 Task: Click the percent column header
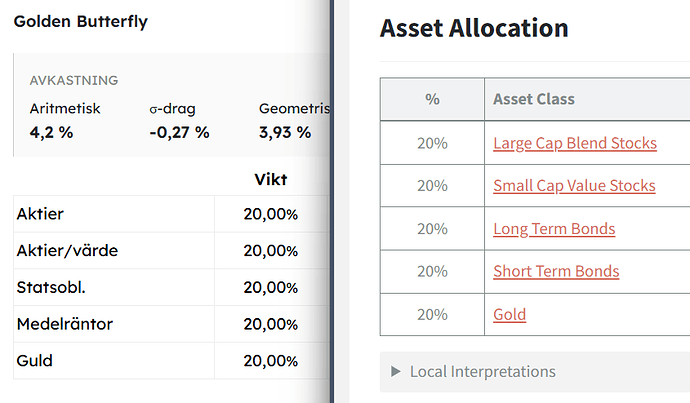[x=432, y=99]
